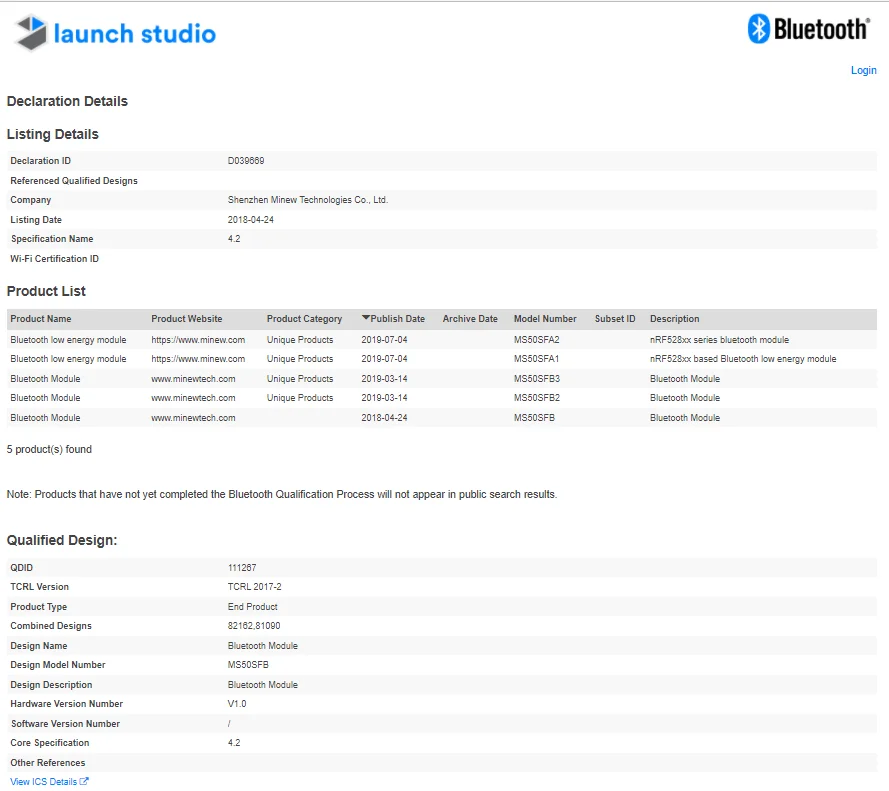The height and width of the screenshot is (791, 889).
Task: Click the Bluetooth logo
Action: (808, 29)
